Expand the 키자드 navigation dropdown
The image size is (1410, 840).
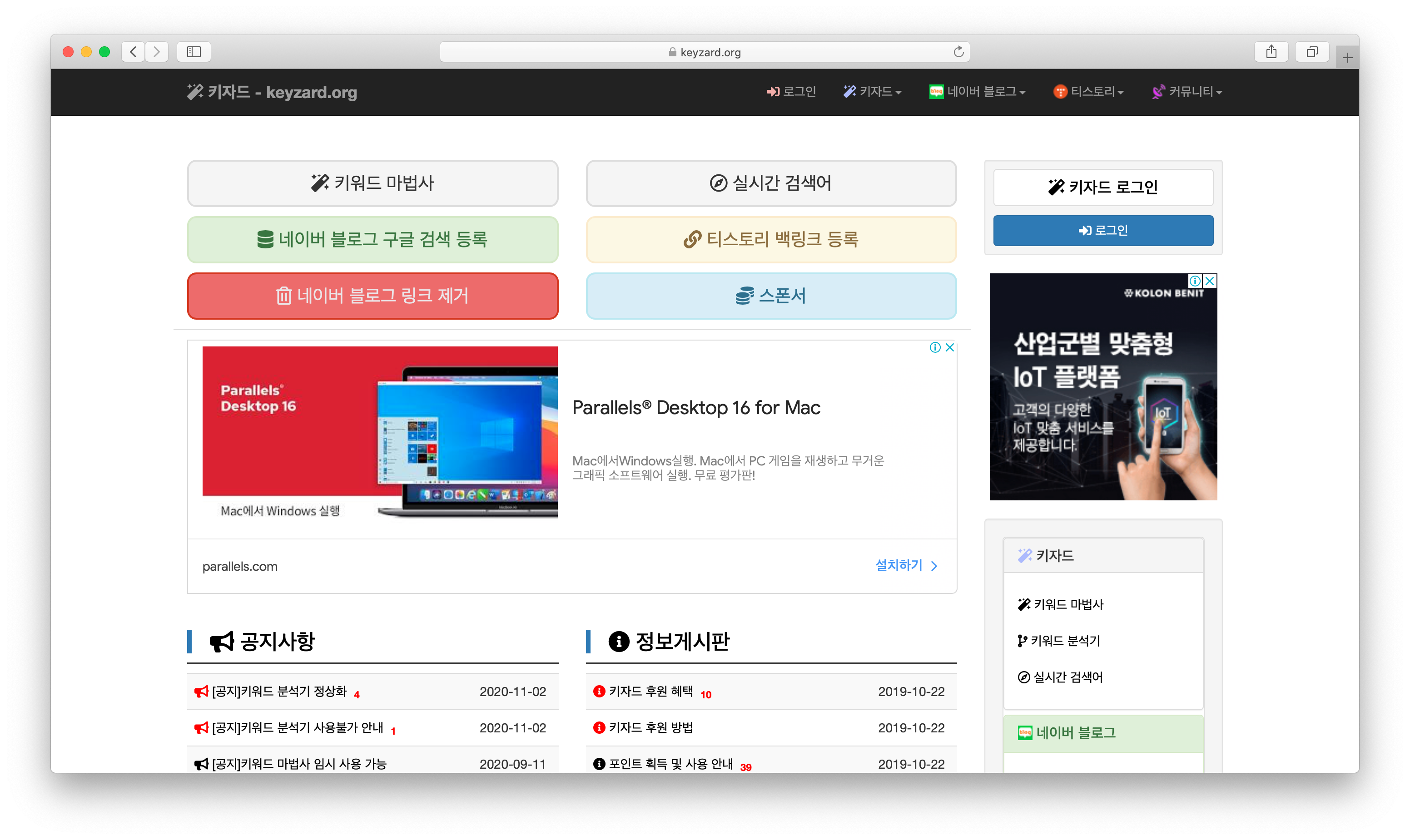pyautogui.click(x=872, y=92)
